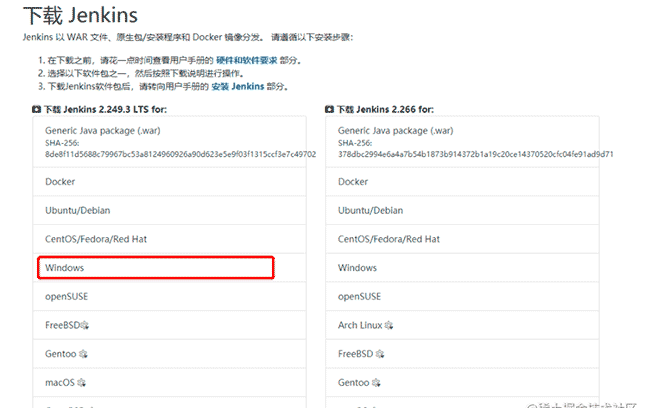Image resolution: width=650 pixels, height=408 pixels.
Task: Open the 安装 Jenkins link
Action: coord(238,86)
